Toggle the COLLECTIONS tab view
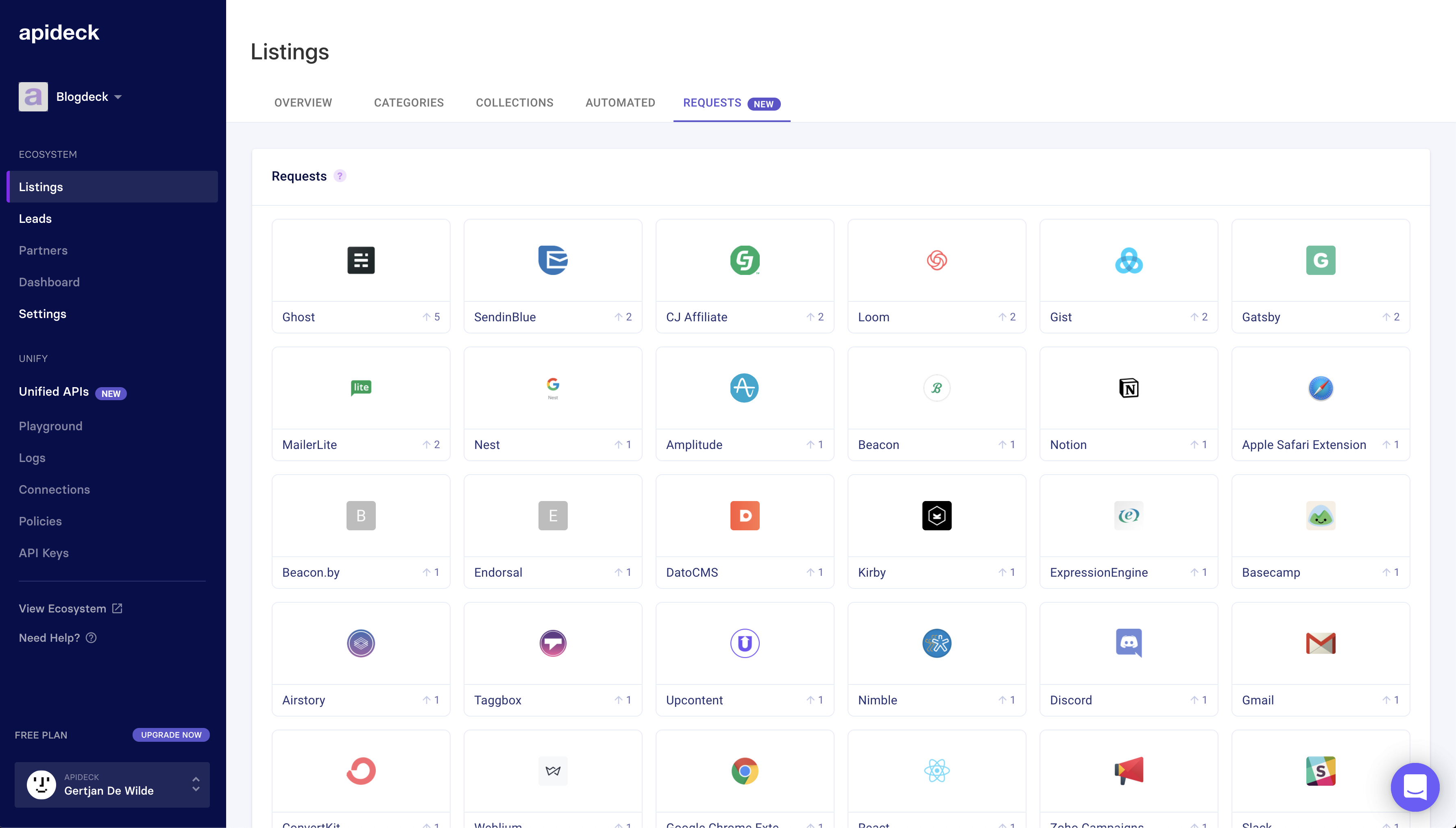Image resolution: width=1456 pixels, height=828 pixels. point(515,103)
